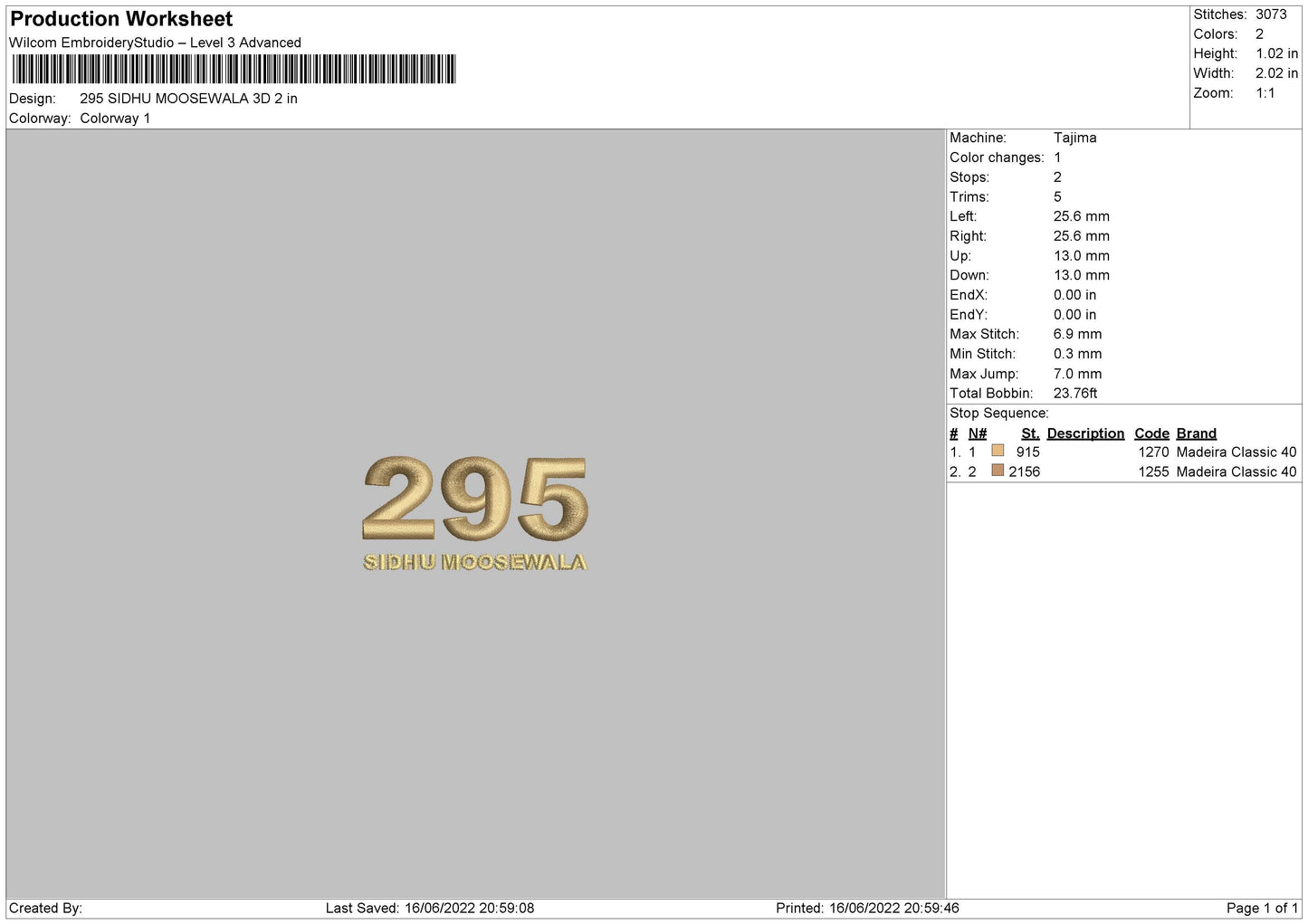Click the Right value 25.6 mm
Image resolution: width=1308 pixels, height=924 pixels.
click(1081, 237)
